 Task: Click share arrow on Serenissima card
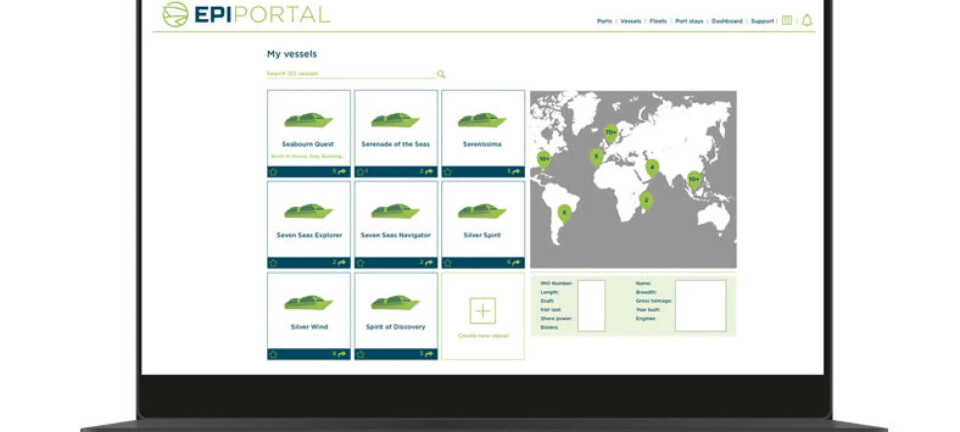tap(516, 171)
